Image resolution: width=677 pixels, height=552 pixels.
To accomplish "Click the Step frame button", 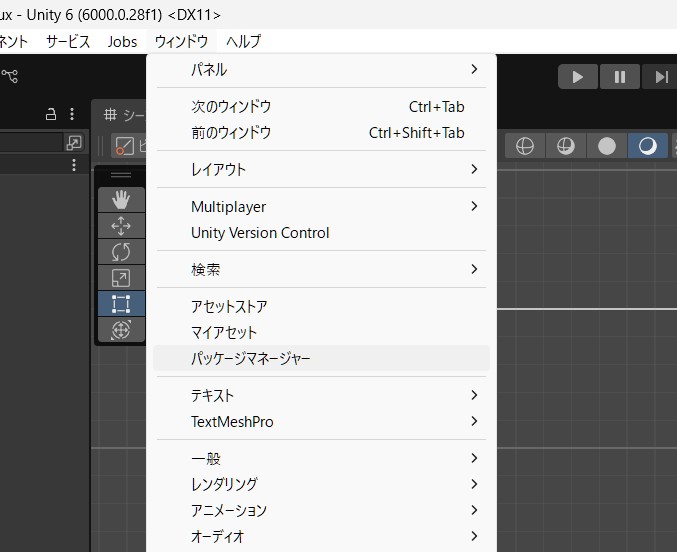I will (661, 77).
